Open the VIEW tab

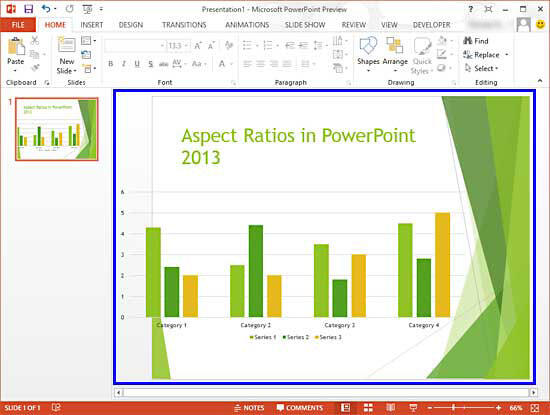389,25
